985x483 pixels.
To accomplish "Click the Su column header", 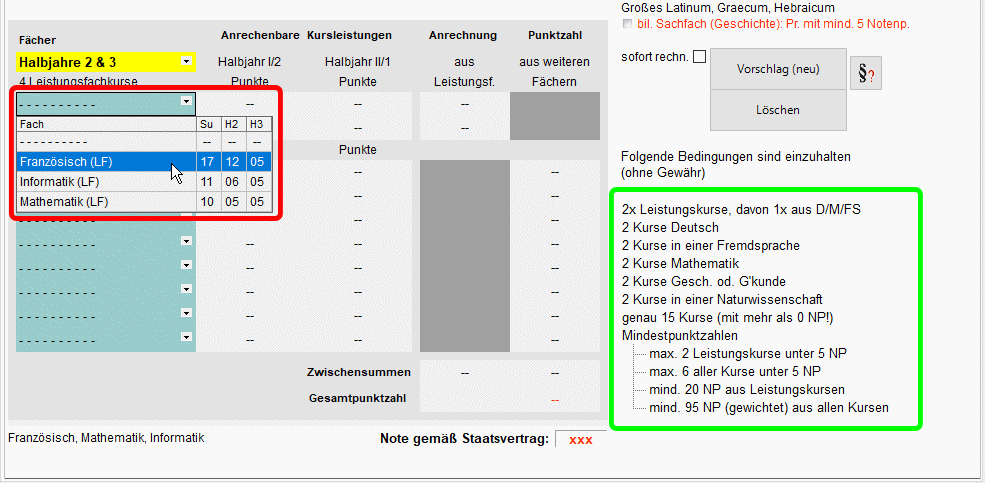I will coord(206,124).
